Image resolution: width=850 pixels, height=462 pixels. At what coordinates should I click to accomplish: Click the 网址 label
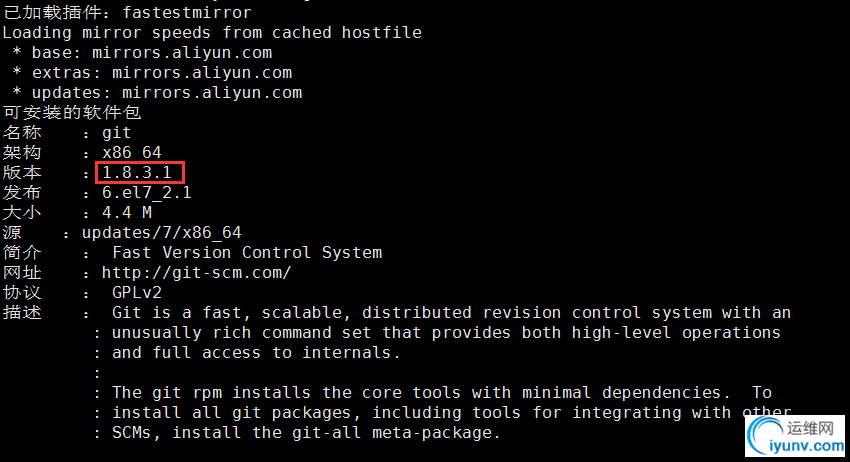click(x=22, y=272)
